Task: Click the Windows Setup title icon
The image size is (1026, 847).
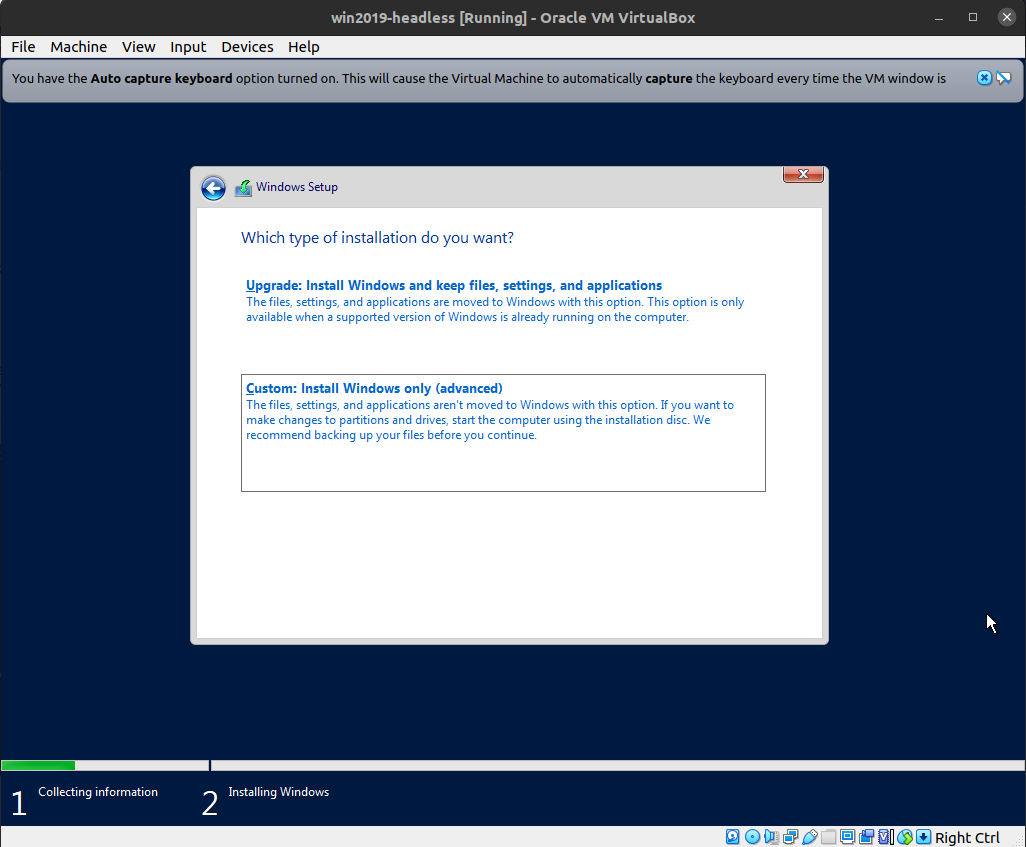Action: (x=243, y=188)
